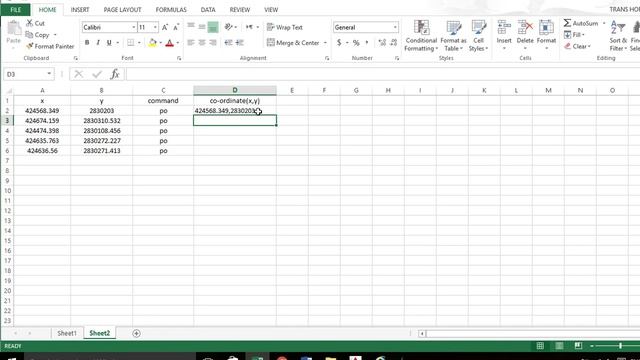Switch to DATA tab
This screenshot has width=640, height=360.
[208, 9]
